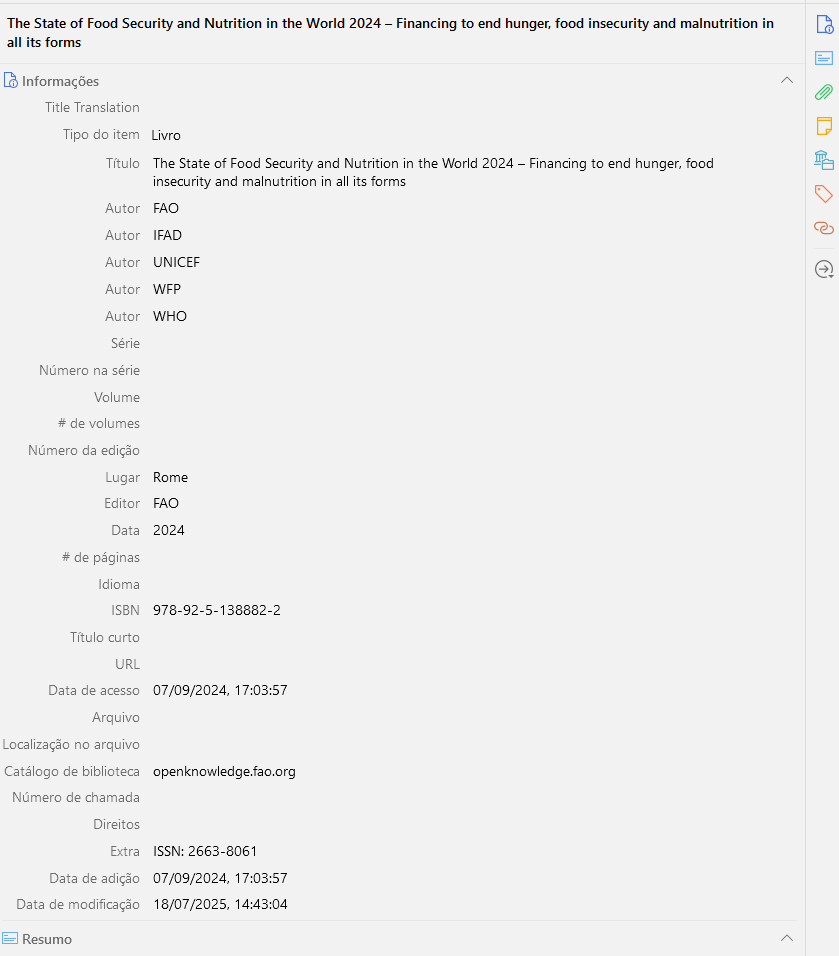Click the Título curto label
839x956 pixels.
point(104,637)
